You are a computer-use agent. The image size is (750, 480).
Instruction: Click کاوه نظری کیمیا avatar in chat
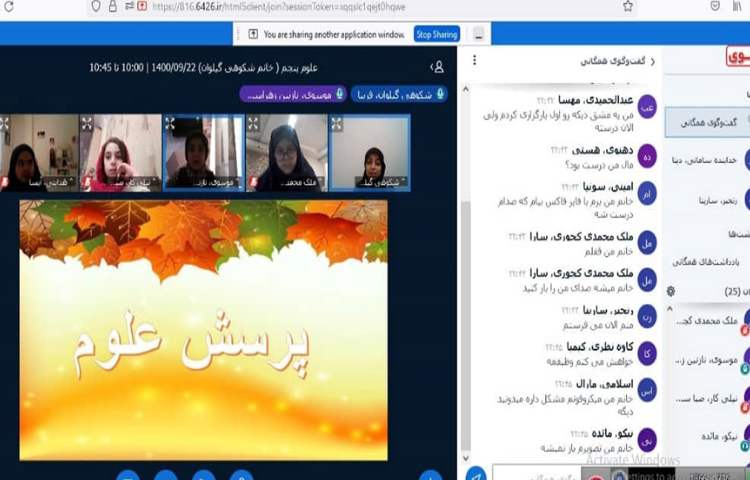pyautogui.click(x=647, y=354)
